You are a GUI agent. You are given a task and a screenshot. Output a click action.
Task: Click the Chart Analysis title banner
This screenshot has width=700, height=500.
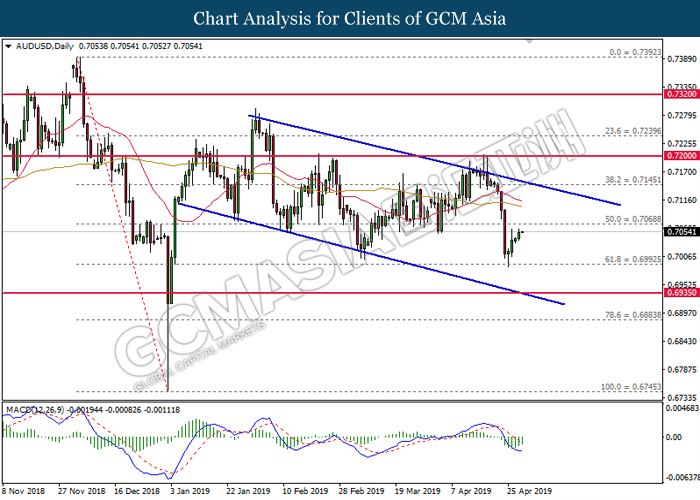click(x=350, y=18)
